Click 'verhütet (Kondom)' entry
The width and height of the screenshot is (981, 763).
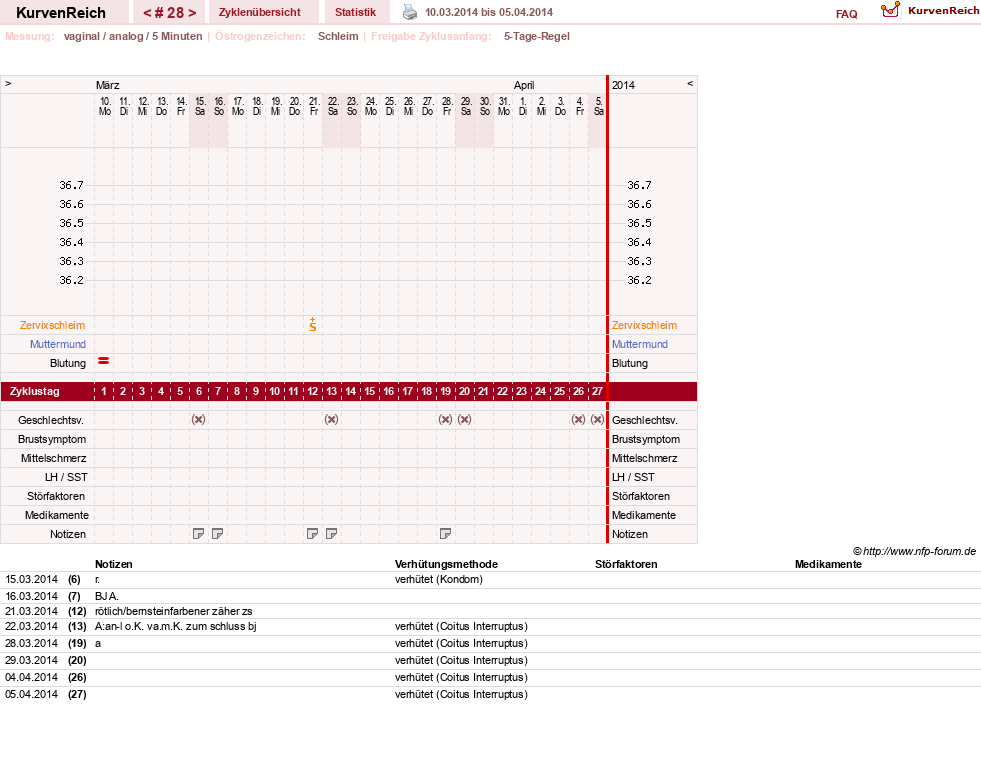click(439, 579)
